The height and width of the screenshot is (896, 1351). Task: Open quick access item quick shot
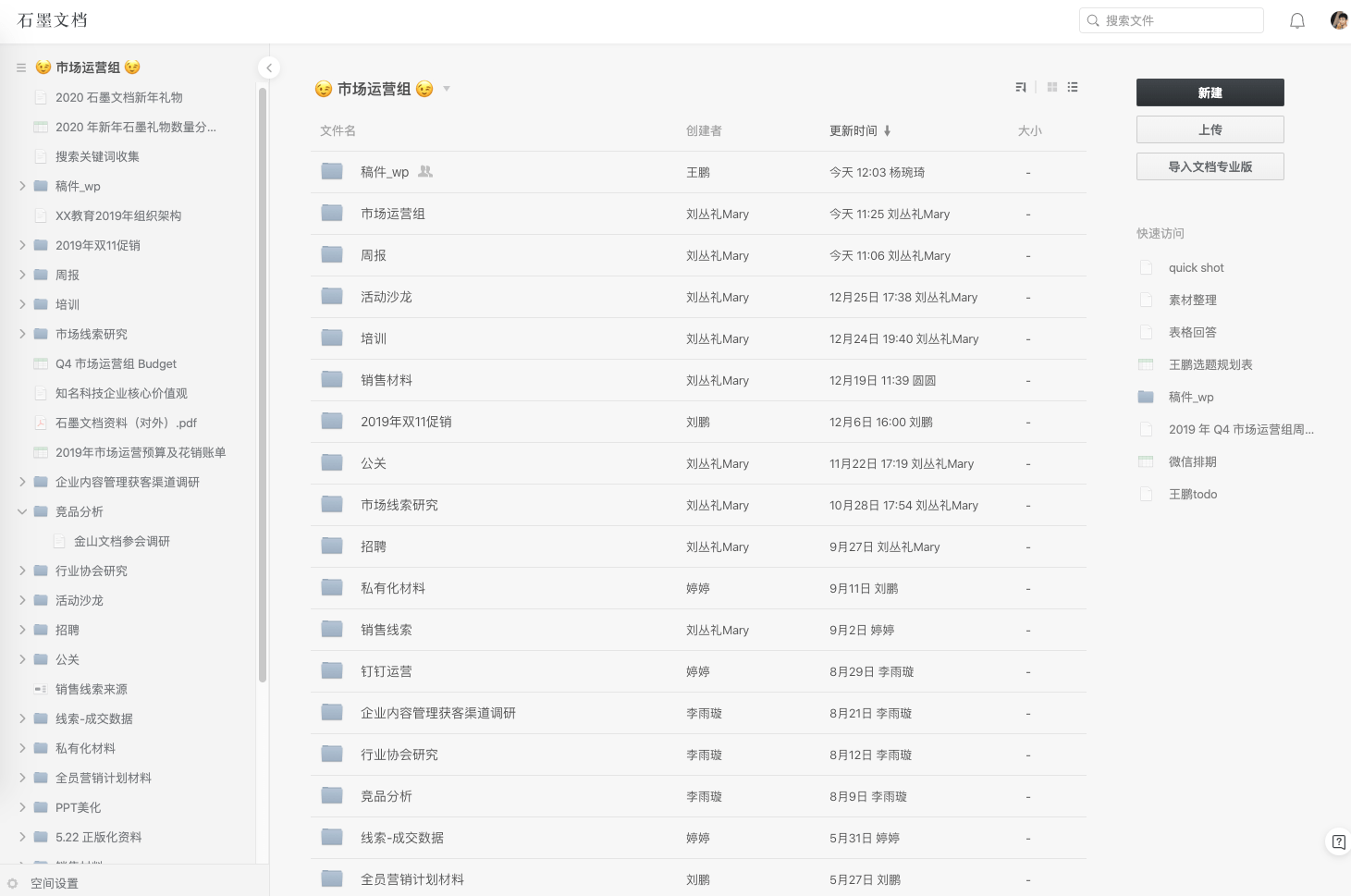pos(1196,267)
